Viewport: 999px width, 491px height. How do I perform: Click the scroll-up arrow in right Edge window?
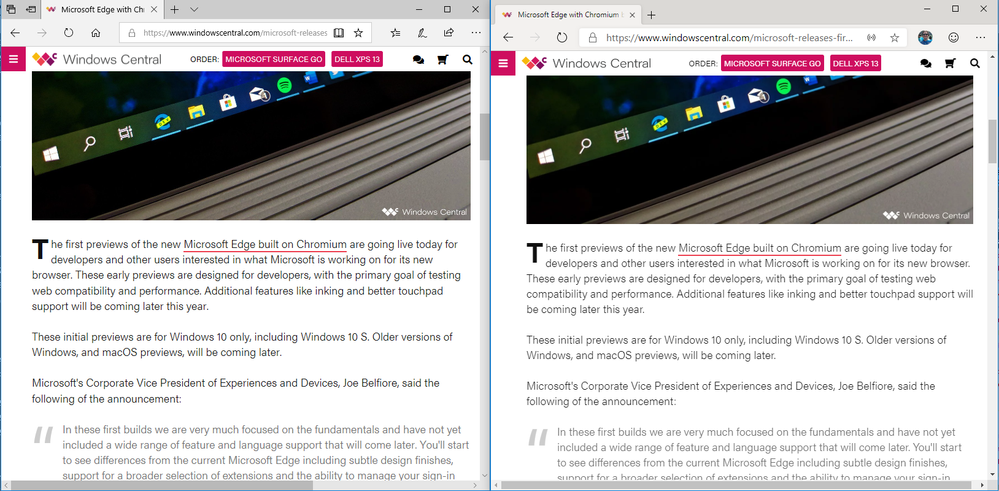point(993,57)
